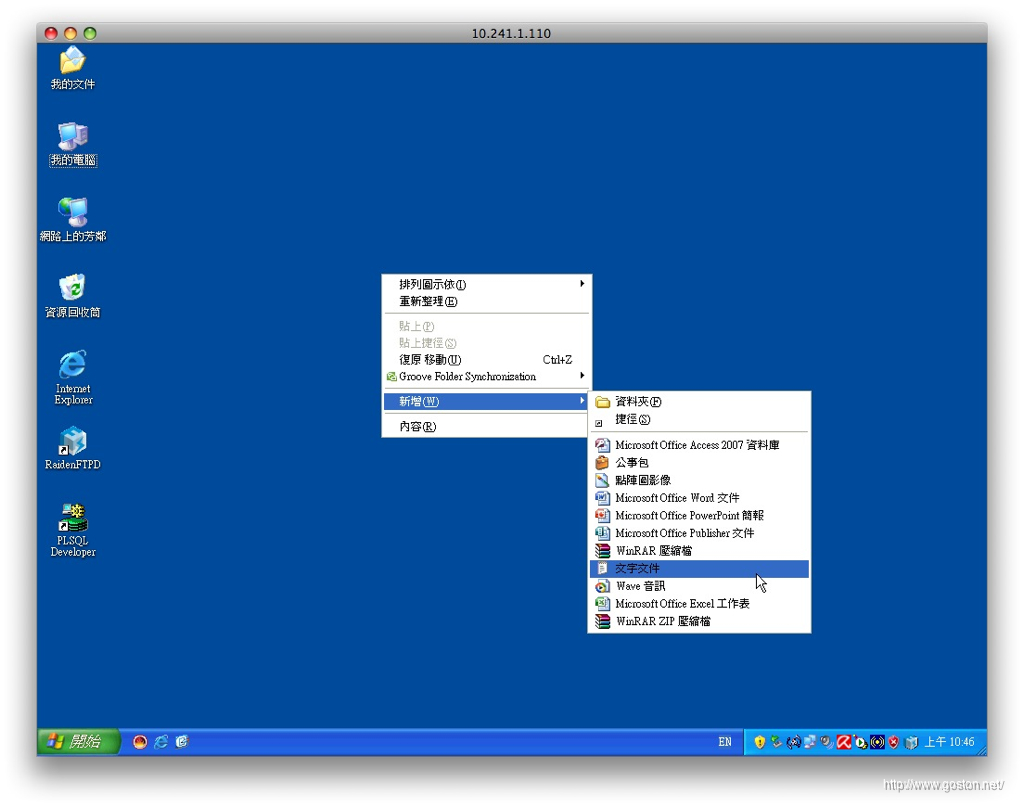
Task: Create a Microsoft Office PowerPoint 簡報
Action: (x=699, y=515)
